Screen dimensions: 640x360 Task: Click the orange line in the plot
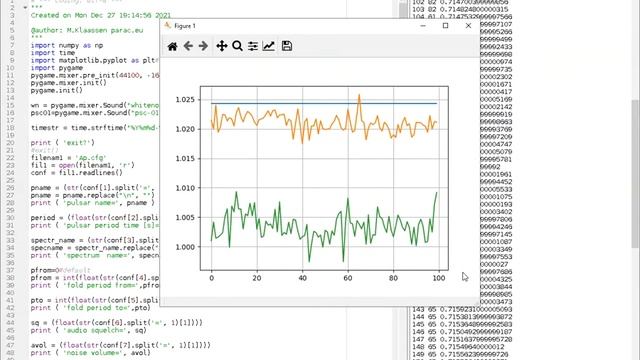324,119
